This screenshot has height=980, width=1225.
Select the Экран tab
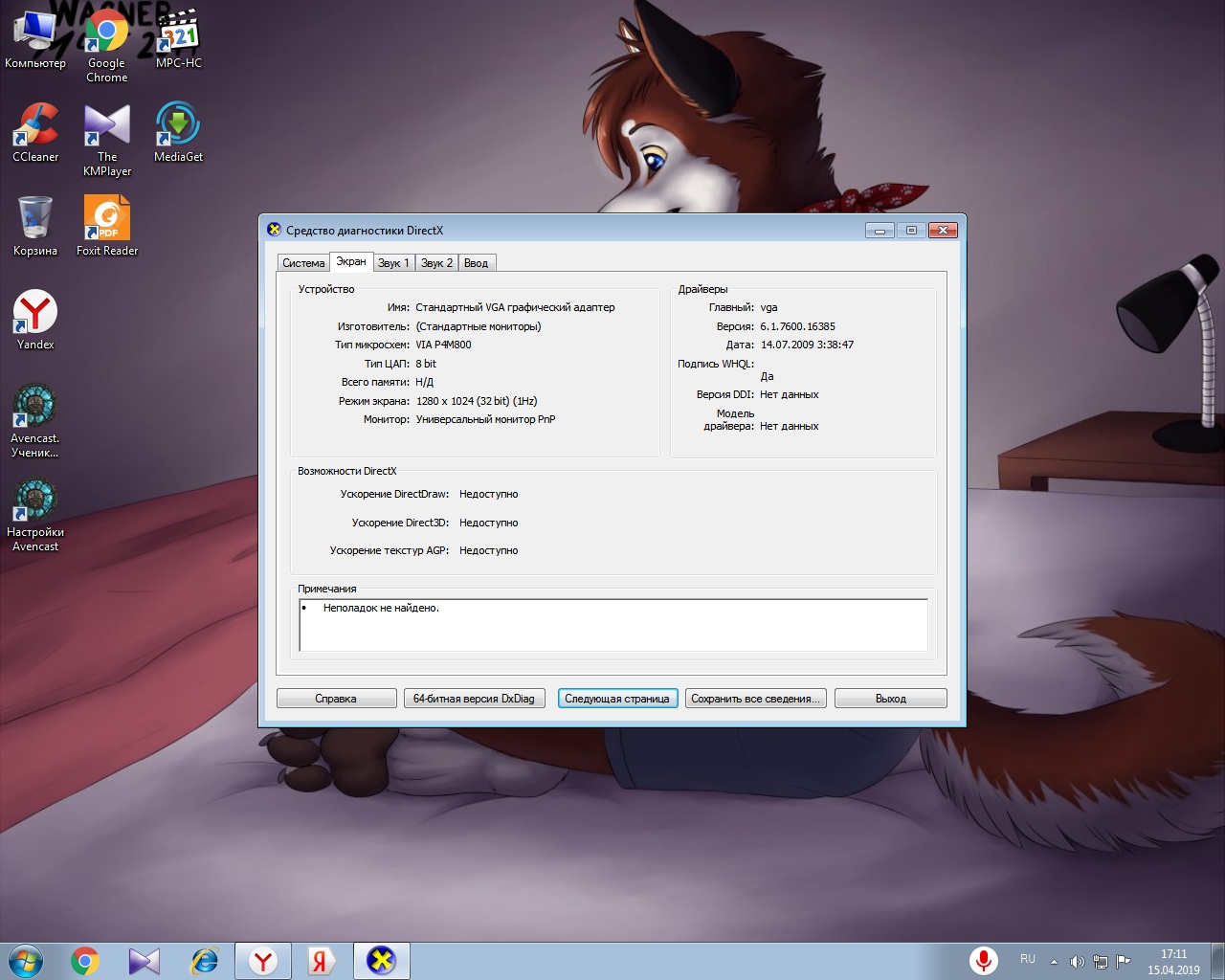point(351,261)
